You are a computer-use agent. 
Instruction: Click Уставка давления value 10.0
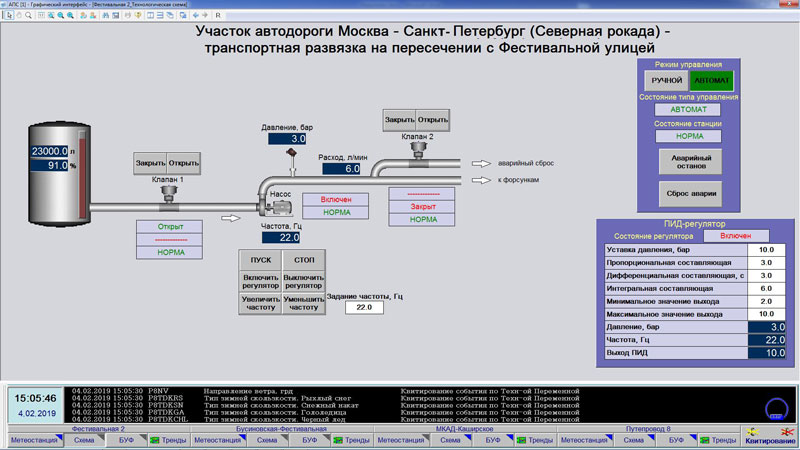tap(766, 249)
